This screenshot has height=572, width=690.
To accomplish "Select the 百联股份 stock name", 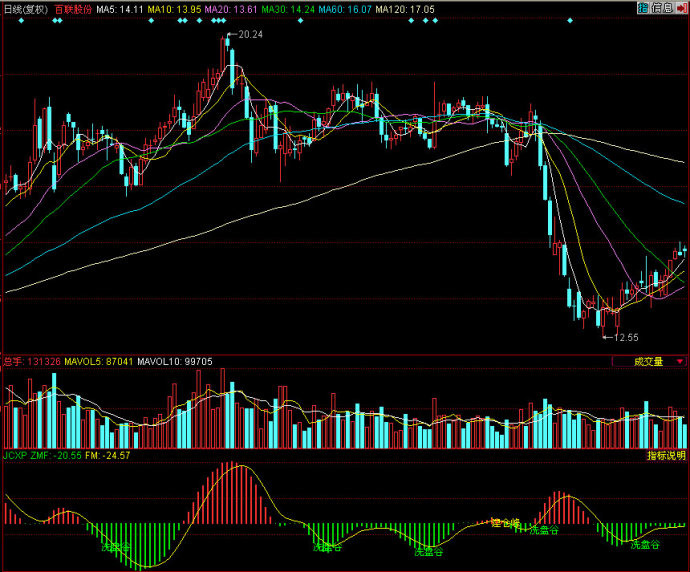I will [73, 9].
